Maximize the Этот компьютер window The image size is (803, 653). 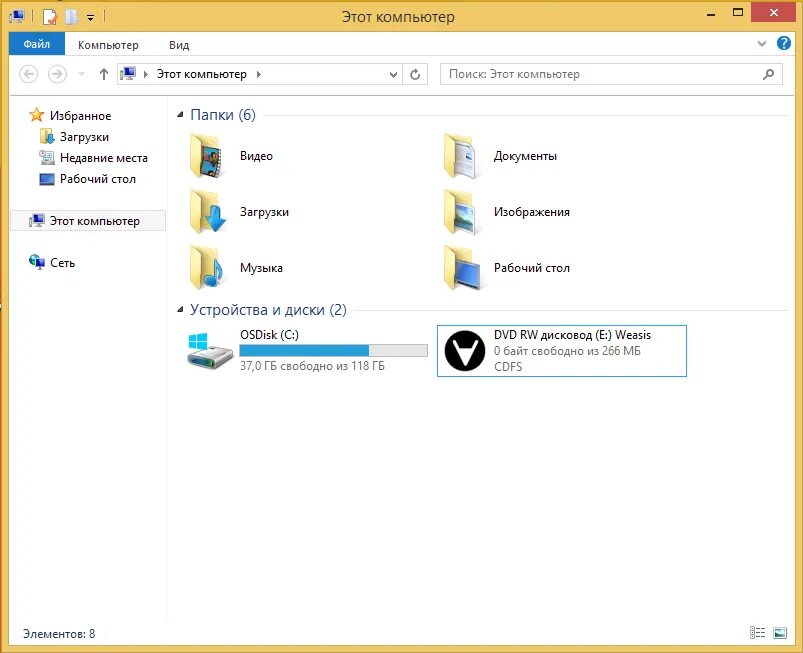738,13
